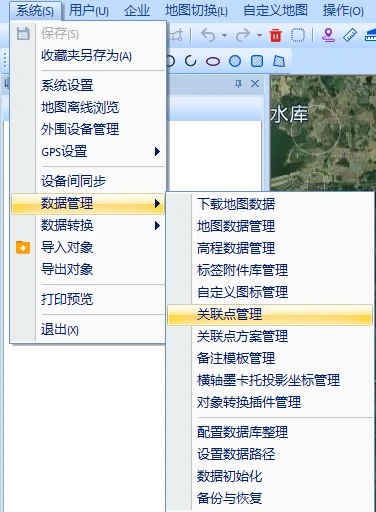
Task: Open dropdown arrow next to undo
Action: (224, 35)
